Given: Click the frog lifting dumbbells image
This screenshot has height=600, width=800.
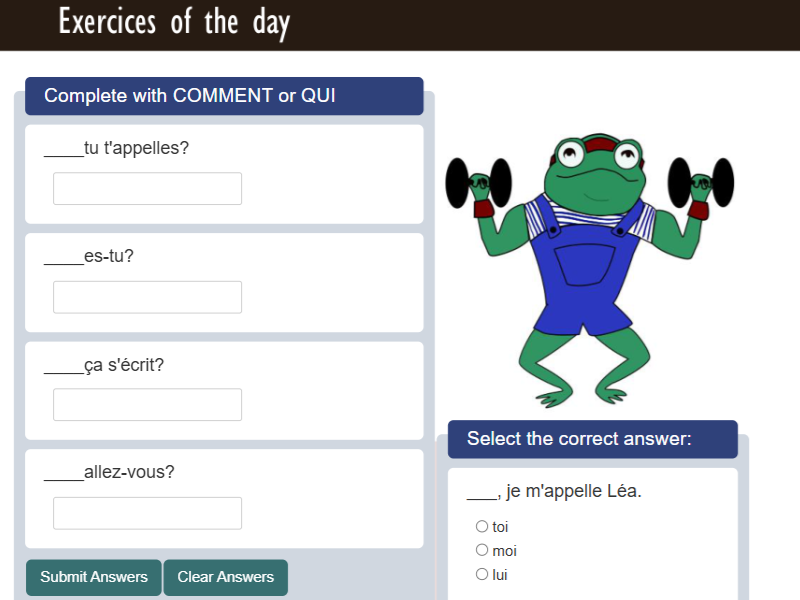Looking at the screenshot, I should click(589, 270).
